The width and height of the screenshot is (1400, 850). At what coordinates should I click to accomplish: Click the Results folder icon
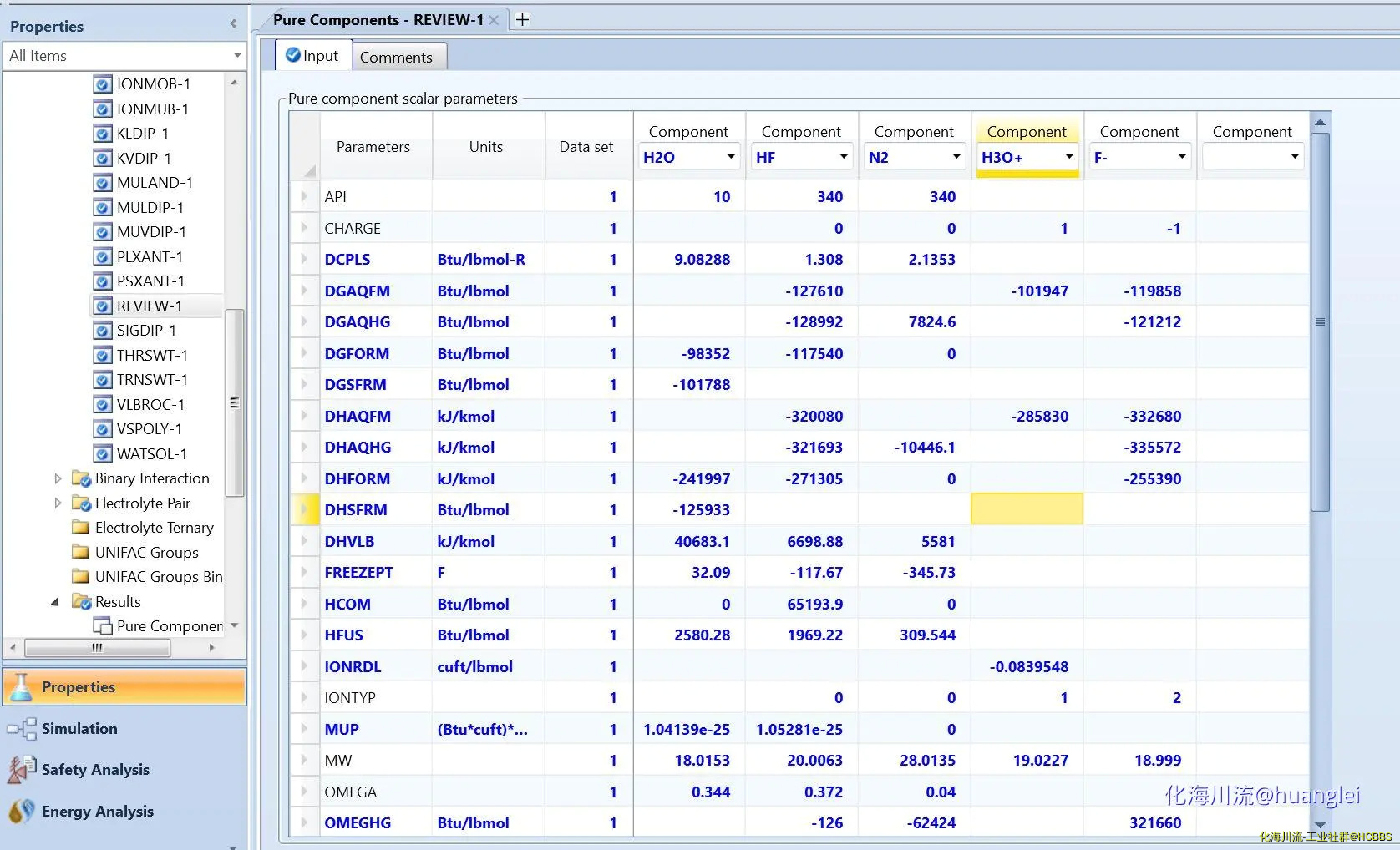pyautogui.click(x=81, y=602)
